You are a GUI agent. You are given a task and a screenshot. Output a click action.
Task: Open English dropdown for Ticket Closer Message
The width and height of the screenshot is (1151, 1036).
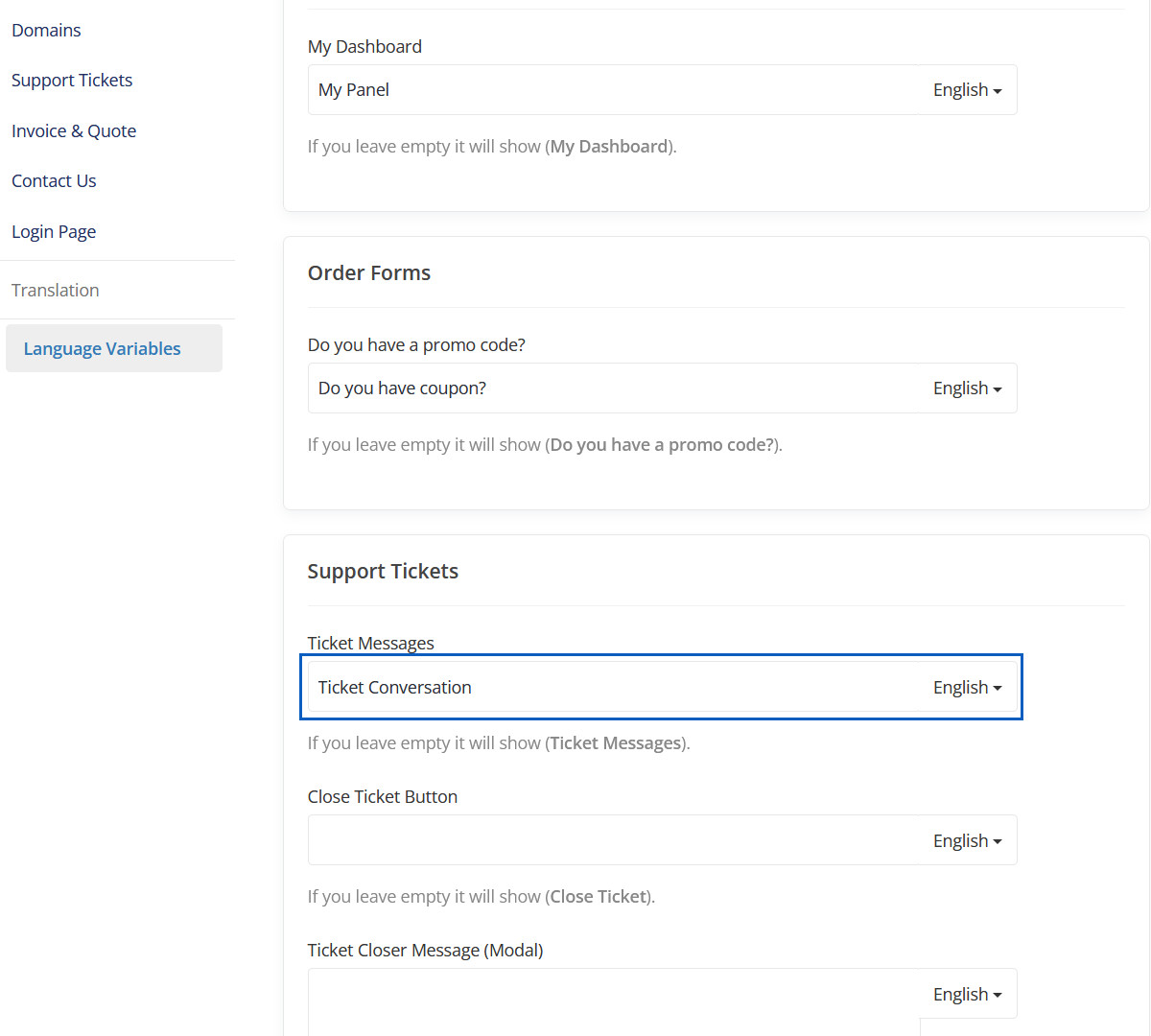click(x=967, y=994)
